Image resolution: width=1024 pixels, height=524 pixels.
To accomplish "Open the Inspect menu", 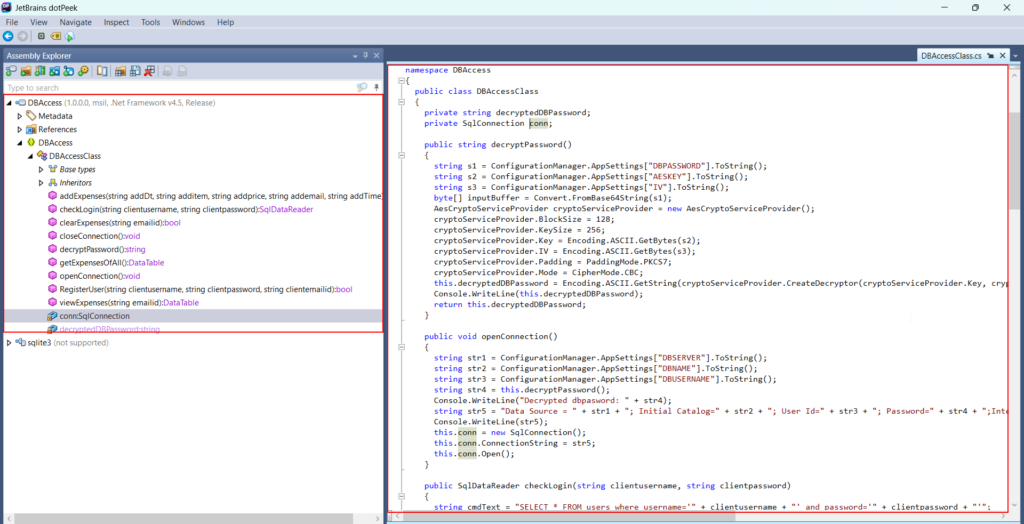I will 116,21.
